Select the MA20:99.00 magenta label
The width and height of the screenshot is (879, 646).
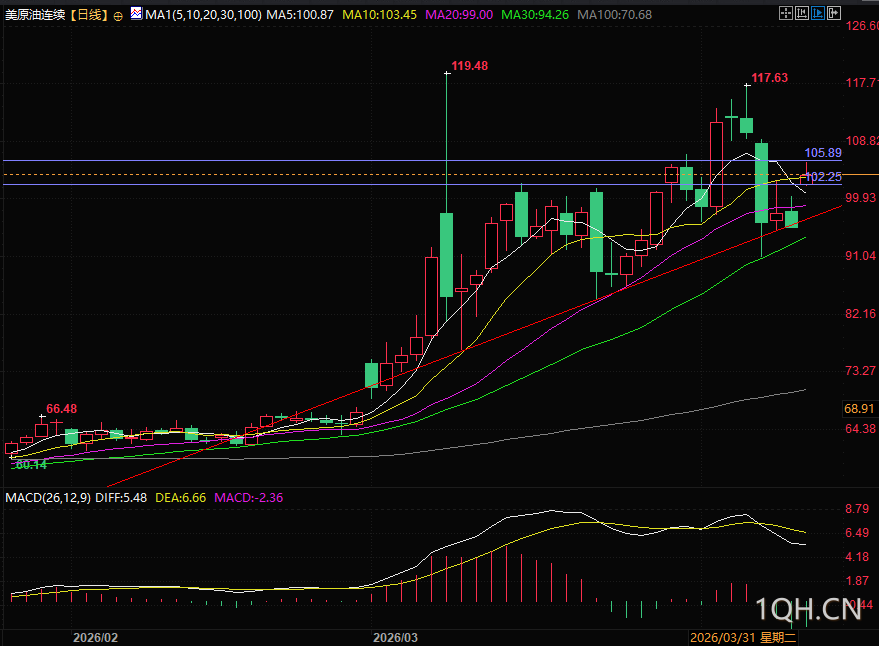[459, 15]
